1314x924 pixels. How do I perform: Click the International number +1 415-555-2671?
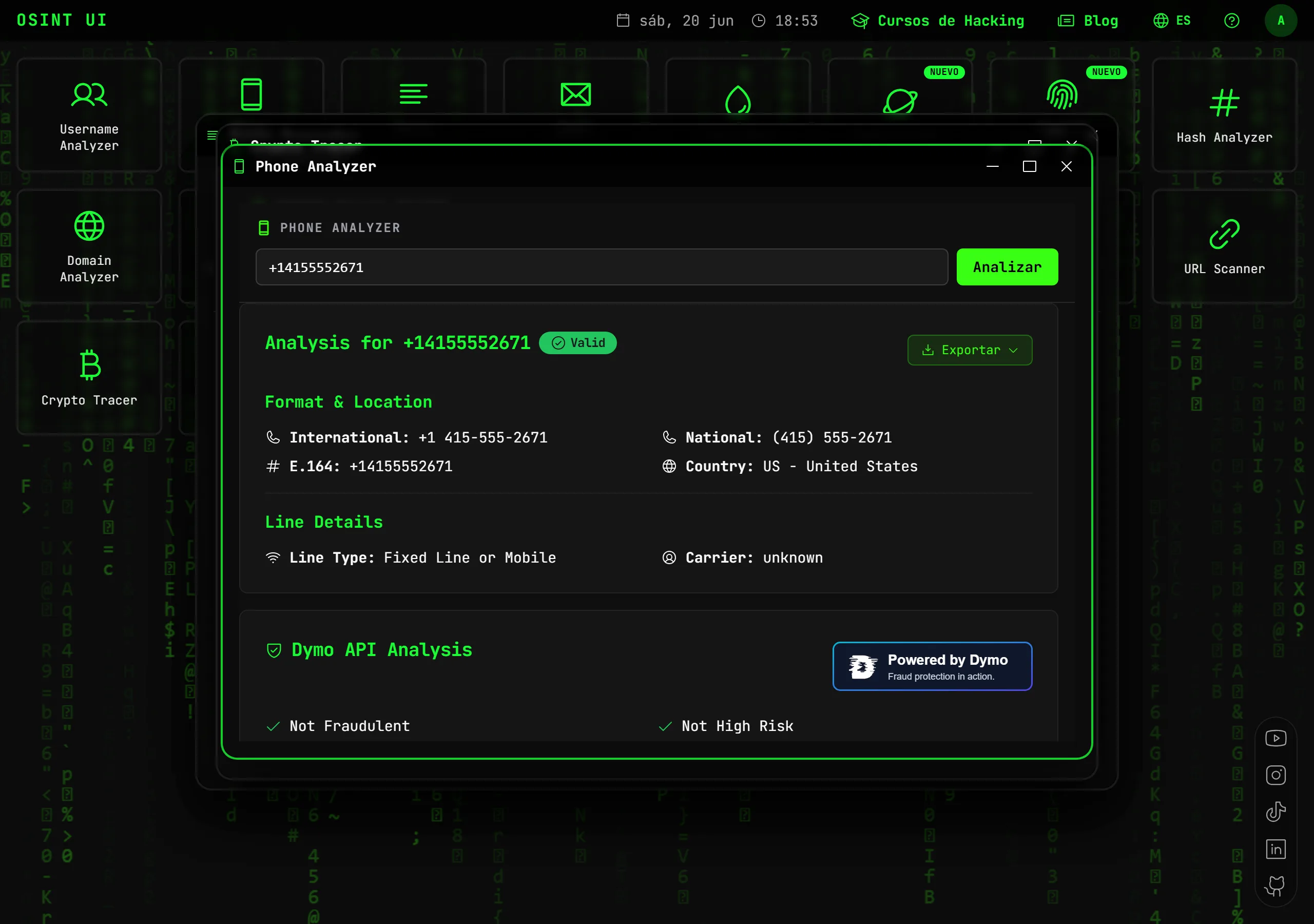point(482,437)
